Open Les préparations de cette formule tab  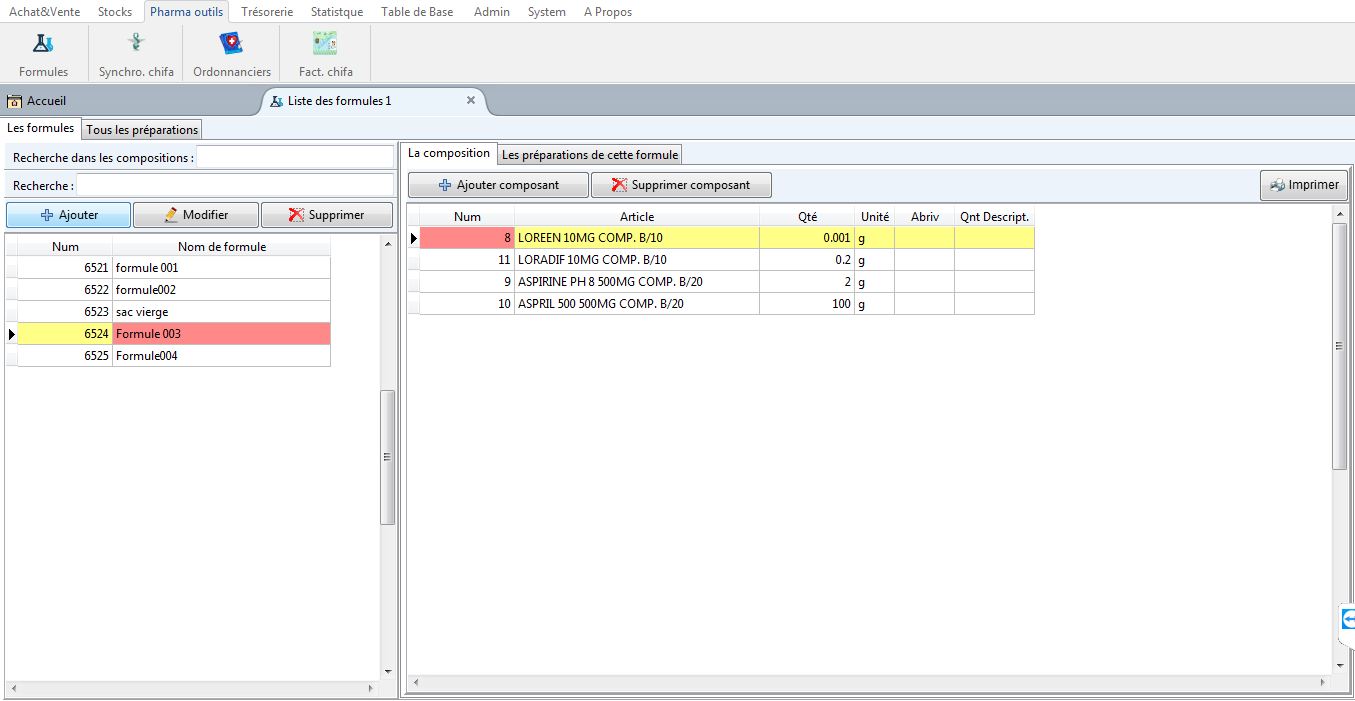(590, 155)
